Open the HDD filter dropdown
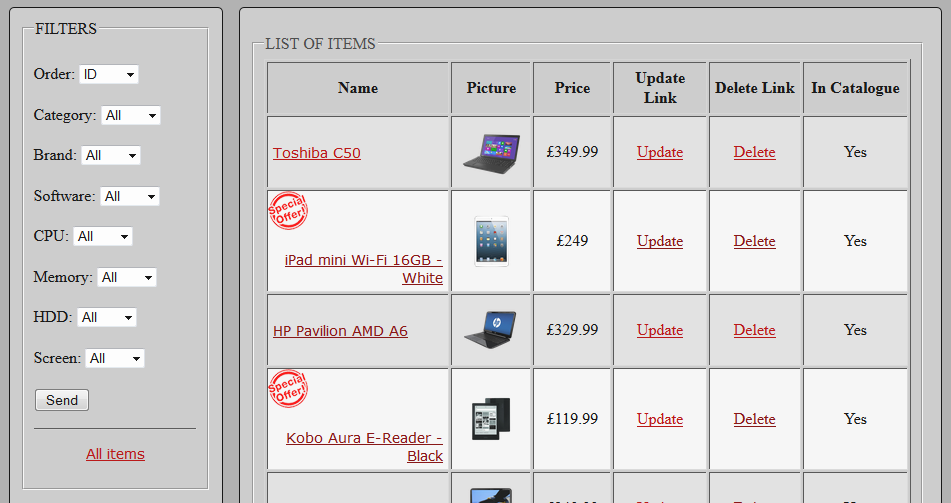 point(106,318)
